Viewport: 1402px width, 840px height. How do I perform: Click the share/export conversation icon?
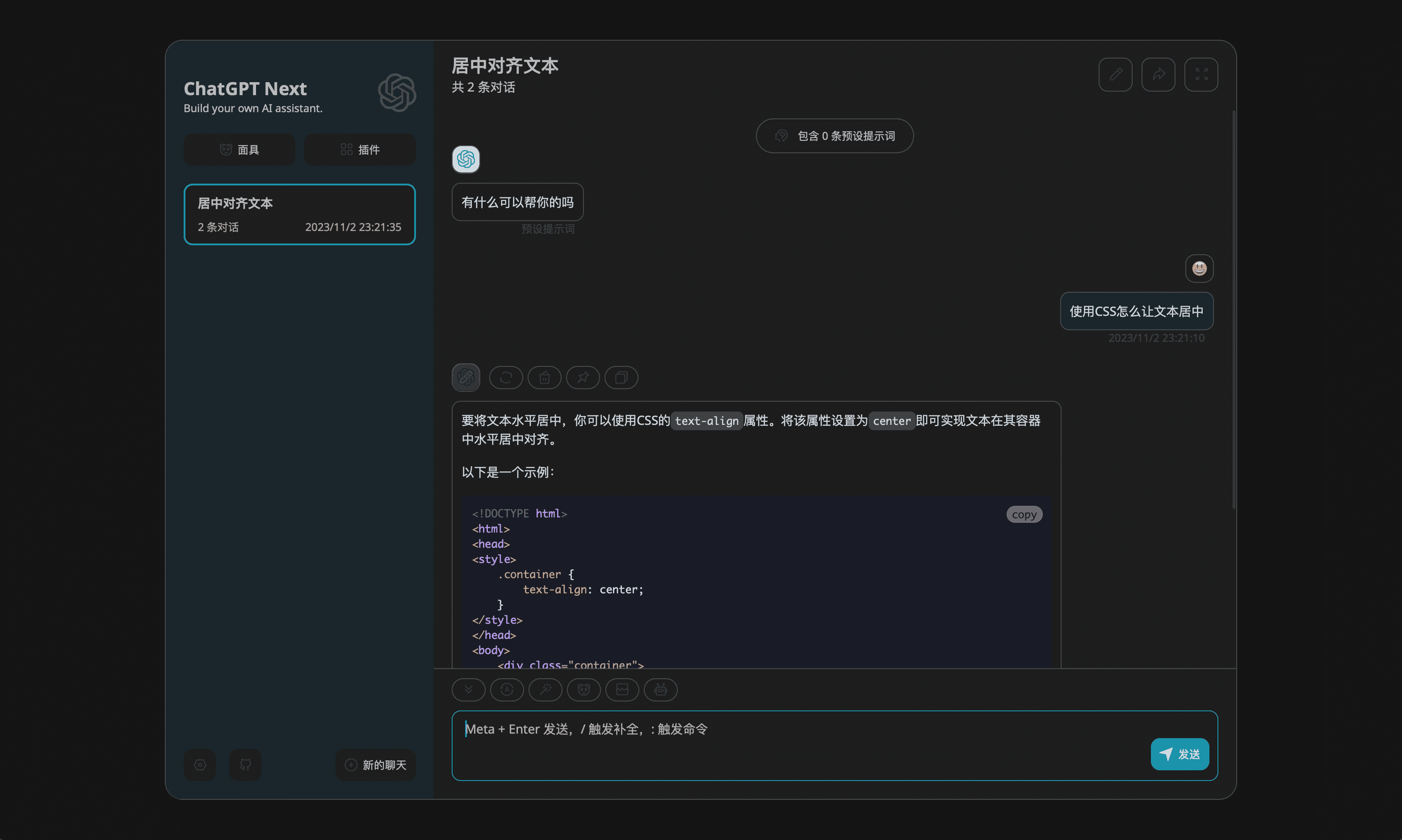click(1158, 74)
